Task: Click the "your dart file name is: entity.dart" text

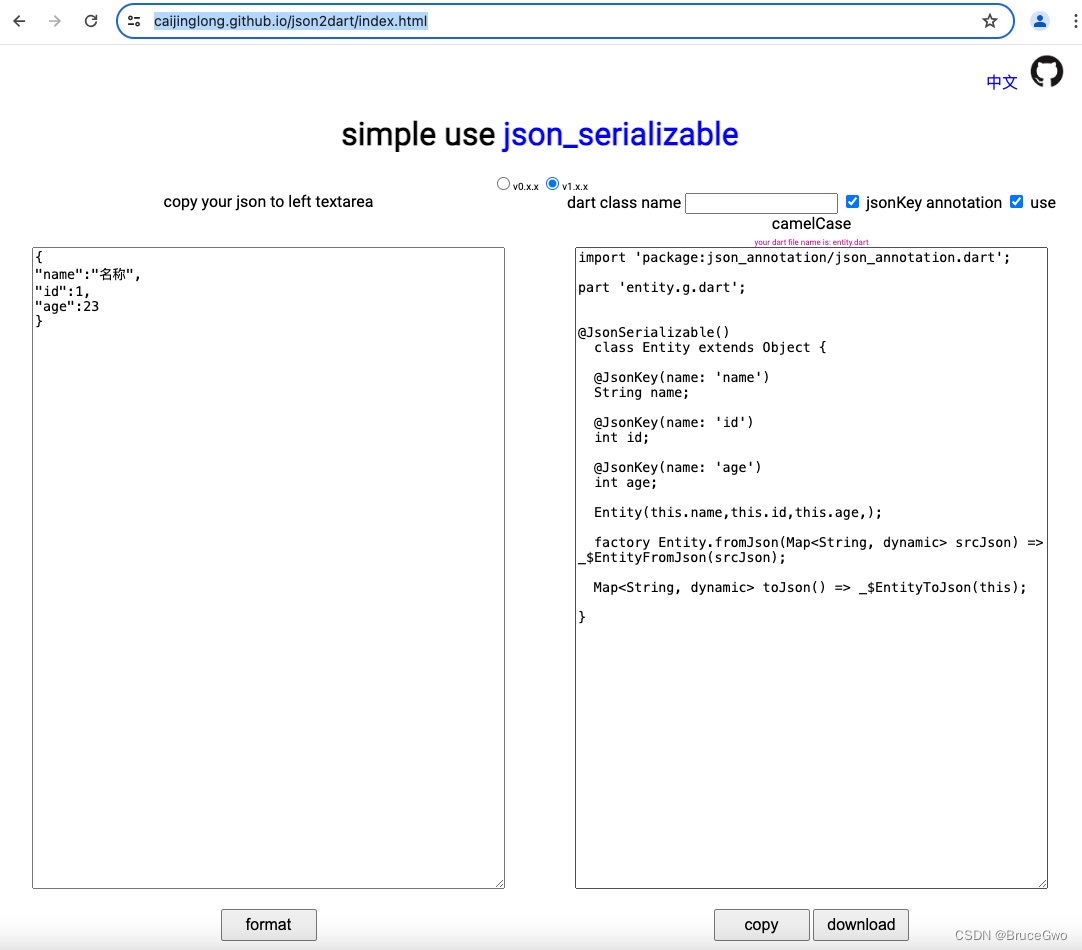Action: click(812, 242)
